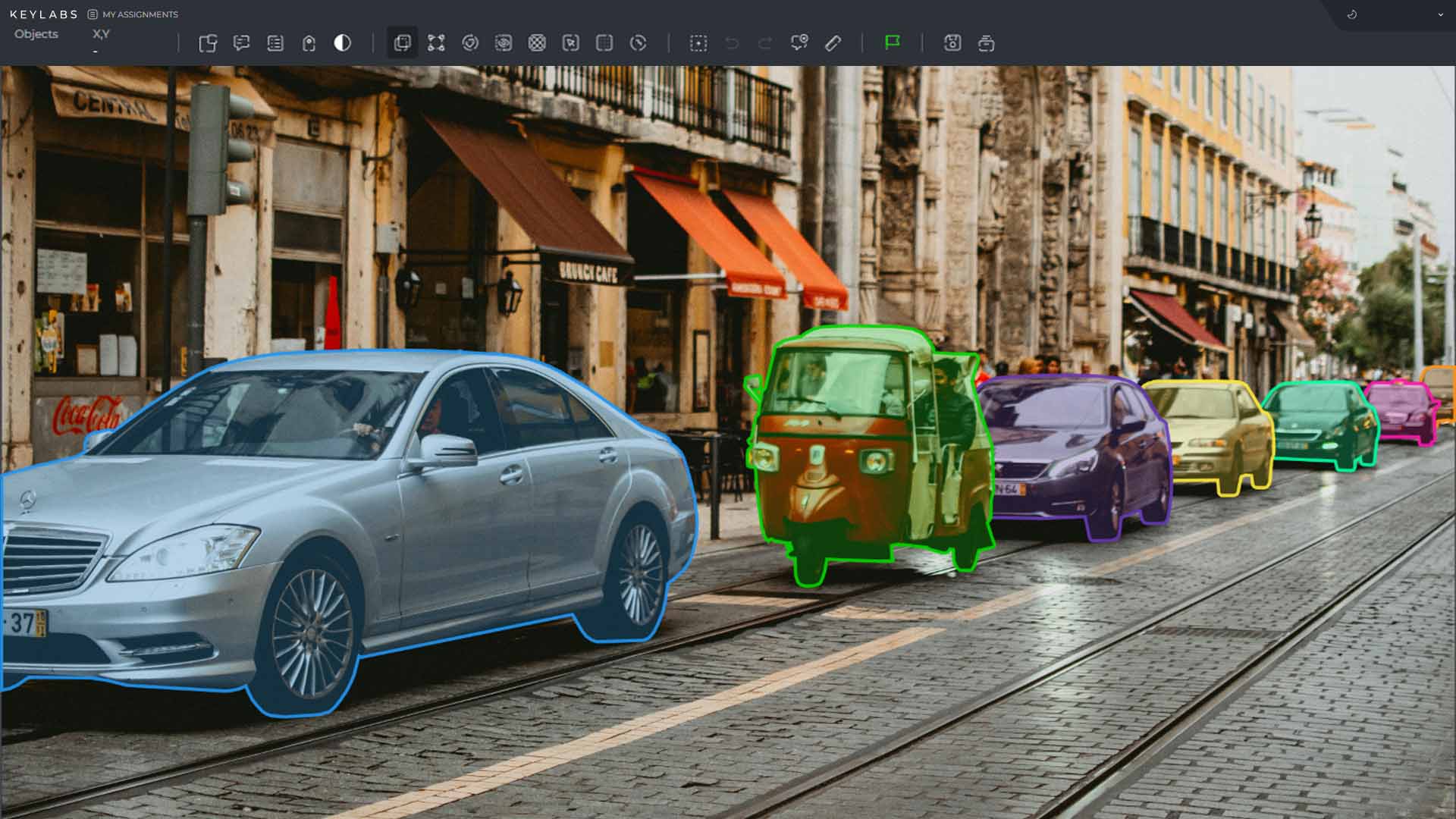Select the smart segmentation tool
The width and height of the screenshot is (1456, 819).
(x=471, y=43)
